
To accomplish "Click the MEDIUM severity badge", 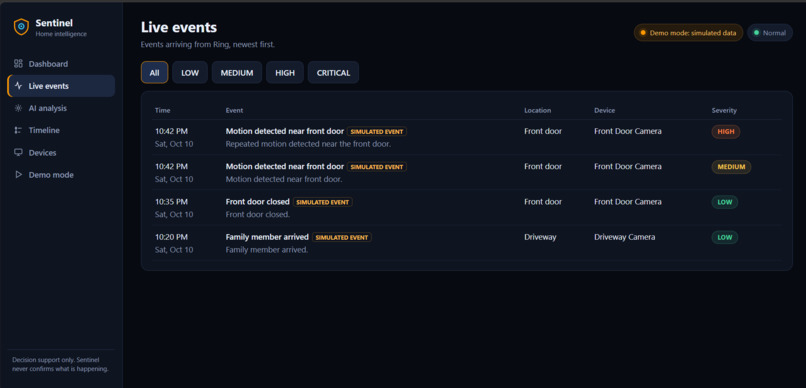I will click(x=731, y=167).
